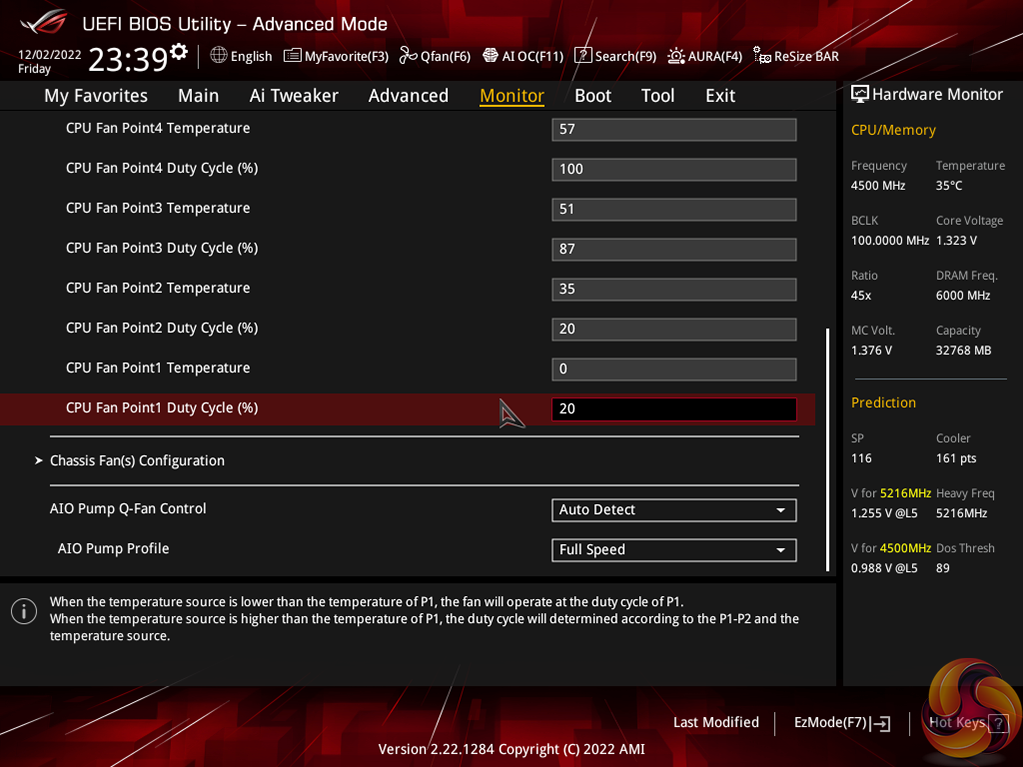Click CPU Fan Point3 Duty Cycle field
Screen dimensions: 1023x767
pyautogui.click(x=674, y=249)
